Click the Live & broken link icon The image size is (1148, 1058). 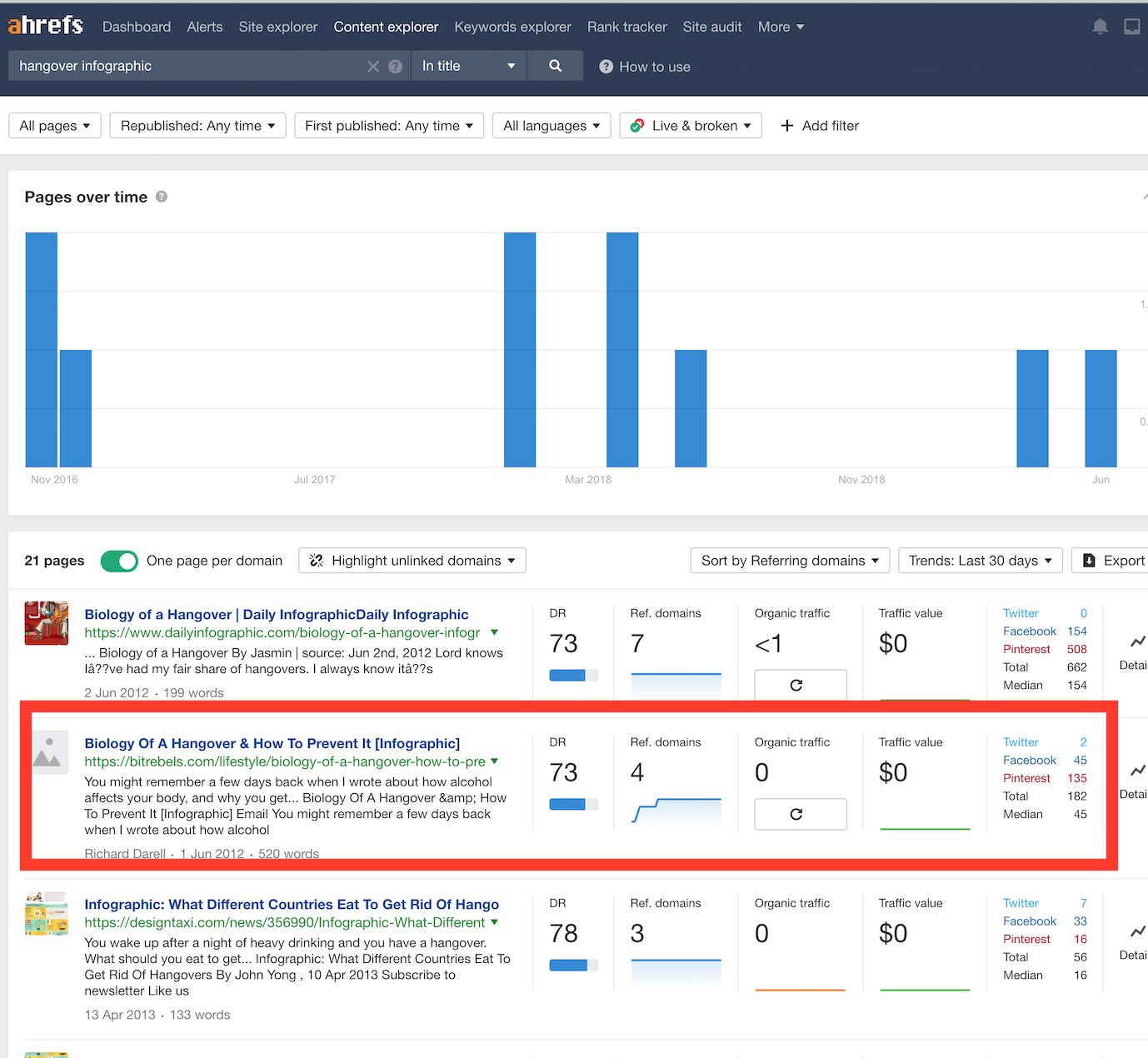[x=637, y=126]
